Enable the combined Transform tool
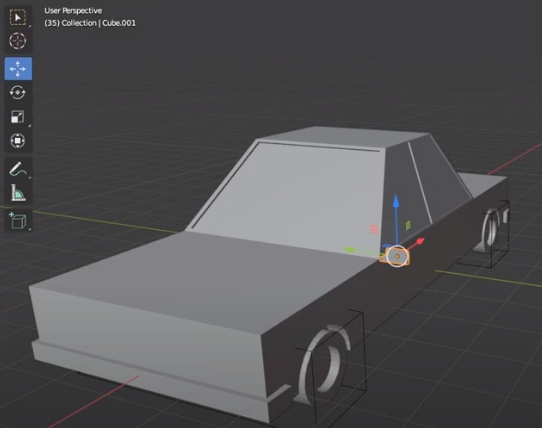 (x=18, y=141)
